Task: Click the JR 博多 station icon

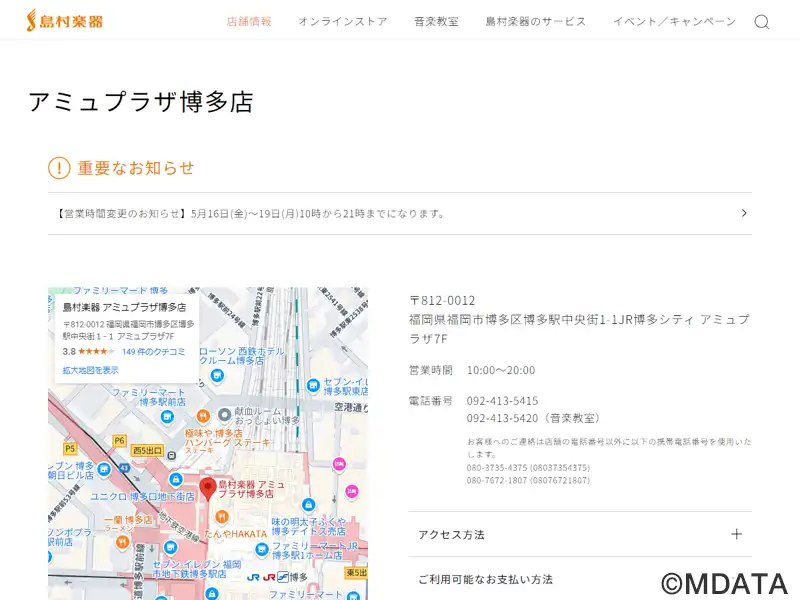Action: 269,578
